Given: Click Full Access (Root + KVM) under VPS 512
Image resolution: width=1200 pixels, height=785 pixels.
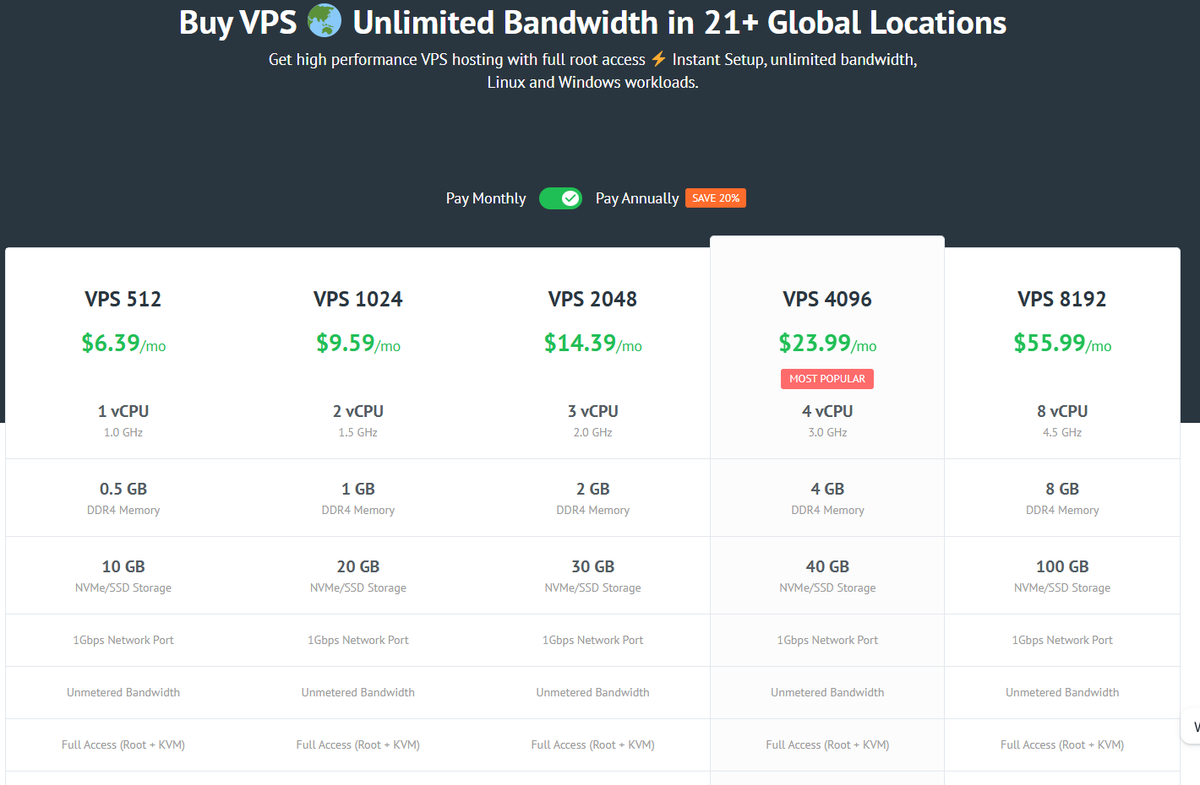Looking at the screenshot, I should [123, 745].
